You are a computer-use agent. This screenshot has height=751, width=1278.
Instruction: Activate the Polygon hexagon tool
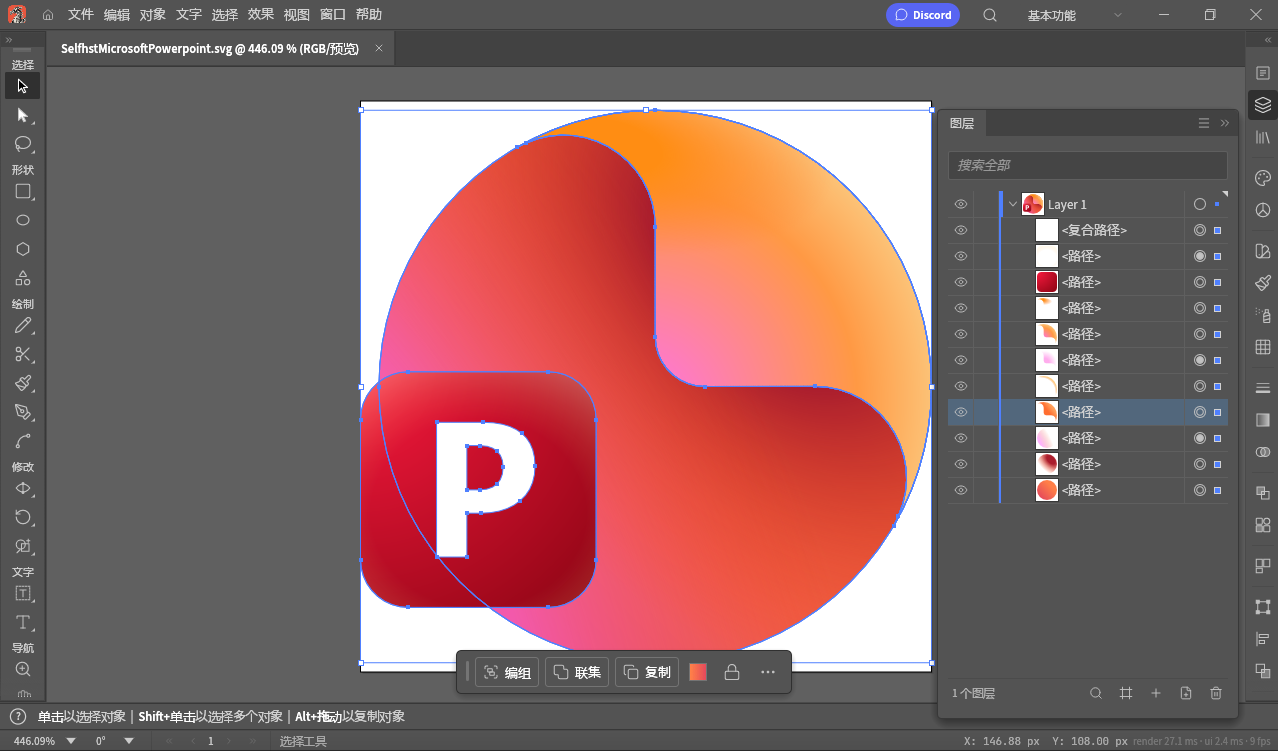(x=22, y=249)
